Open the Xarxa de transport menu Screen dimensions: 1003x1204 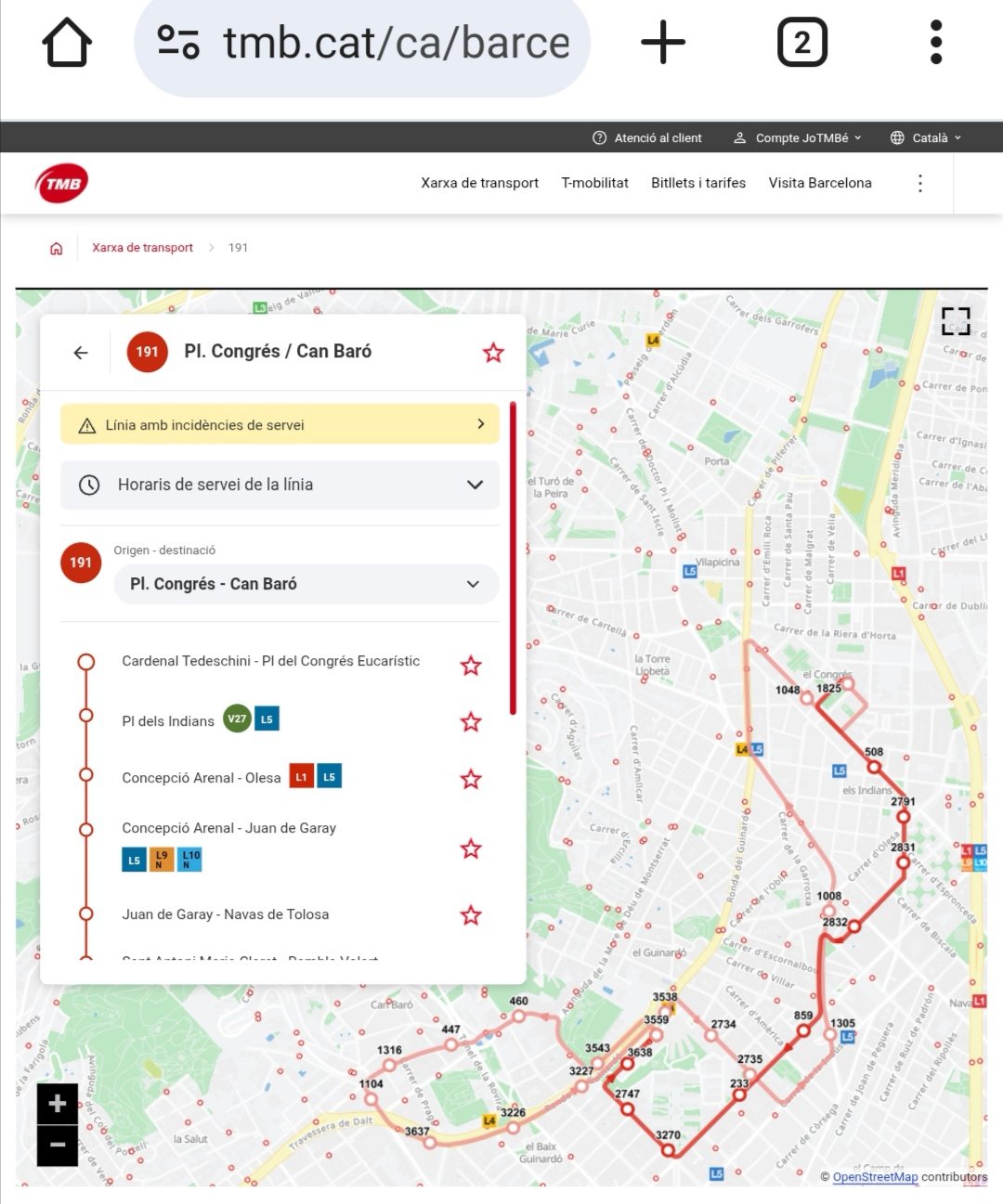coord(479,183)
